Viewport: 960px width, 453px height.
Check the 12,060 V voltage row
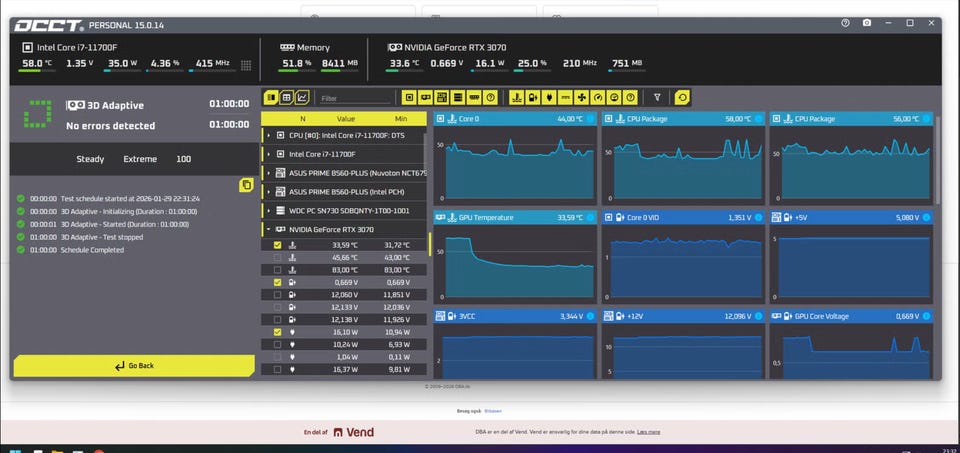point(277,294)
